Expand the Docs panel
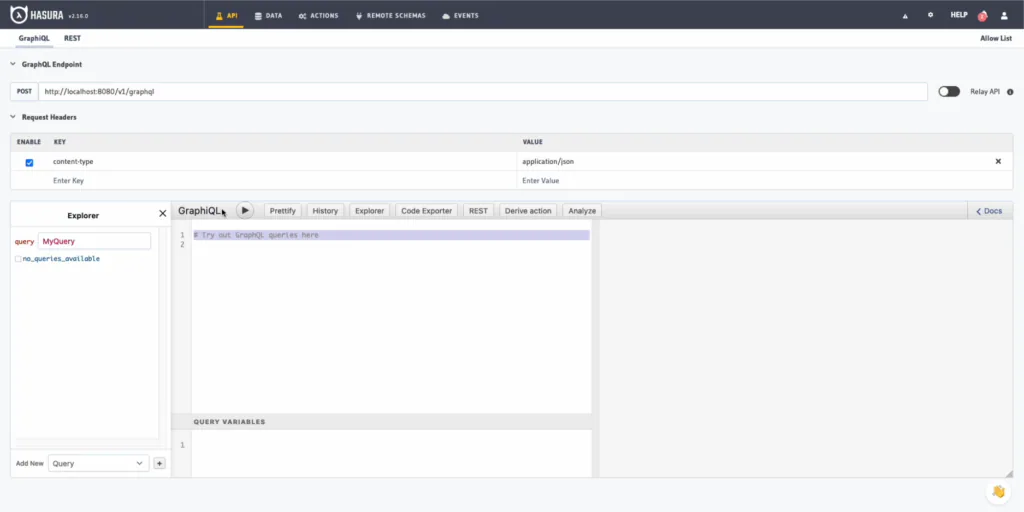The image size is (1024, 512). (x=989, y=211)
